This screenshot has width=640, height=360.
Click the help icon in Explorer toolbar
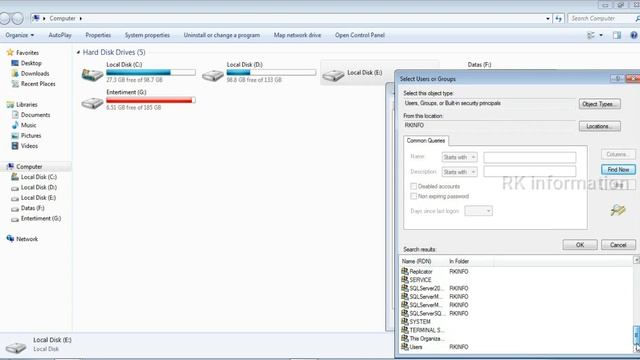[634, 36]
